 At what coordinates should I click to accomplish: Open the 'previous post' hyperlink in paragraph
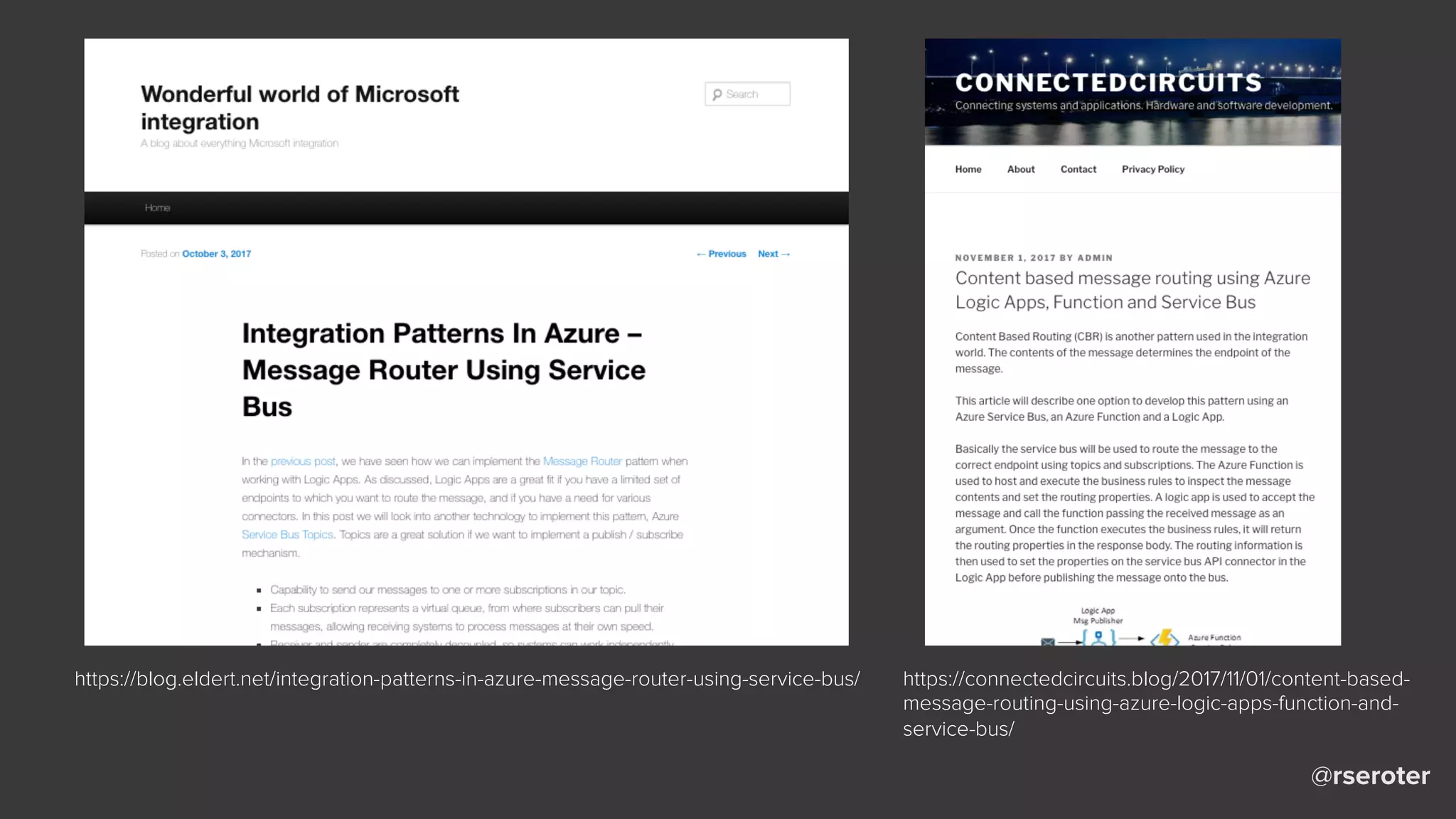[x=303, y=461]
